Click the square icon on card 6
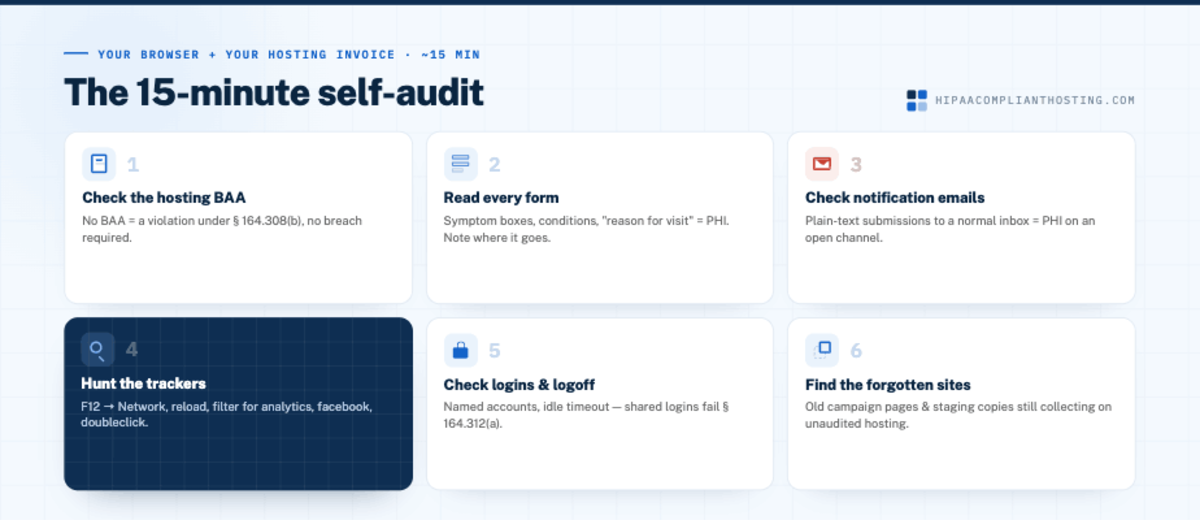Image resolution: width=1200 pixels, height=520 pixels. (822, 350)
